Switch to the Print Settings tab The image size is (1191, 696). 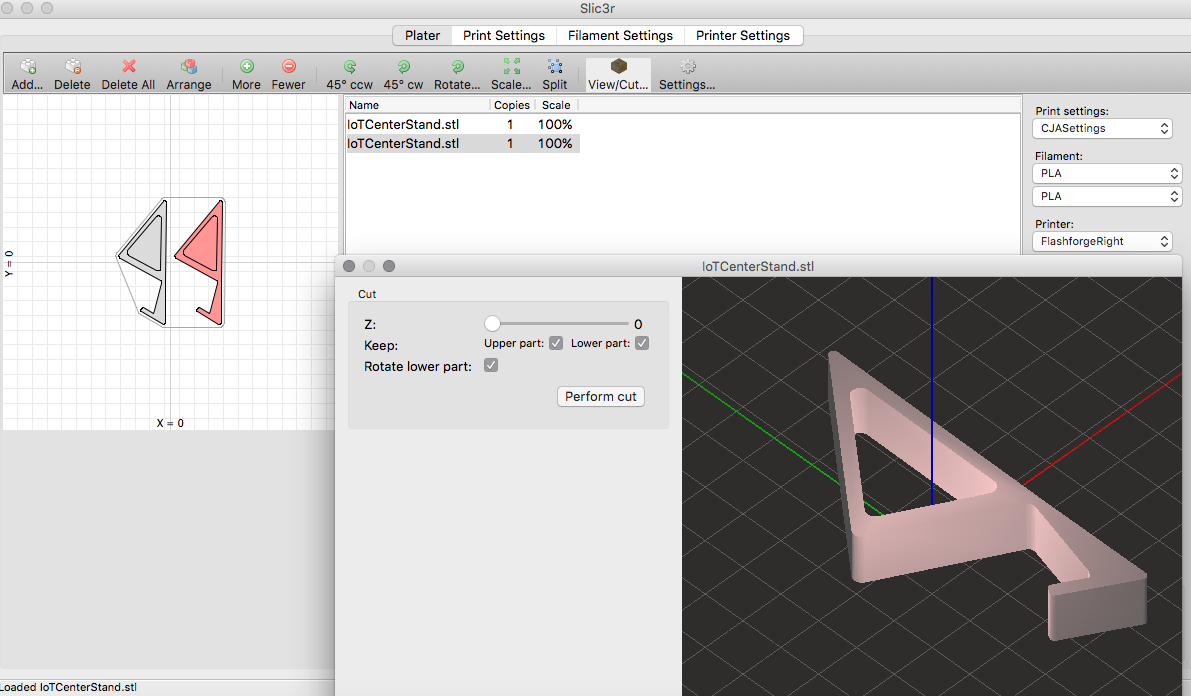[x=504, y=36]
